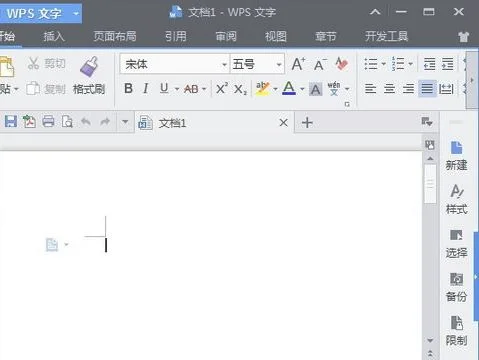This screenshot has width=479, height=360.
Task: Switch to the 开发工具 tab
Action: [x=386, y=36]
